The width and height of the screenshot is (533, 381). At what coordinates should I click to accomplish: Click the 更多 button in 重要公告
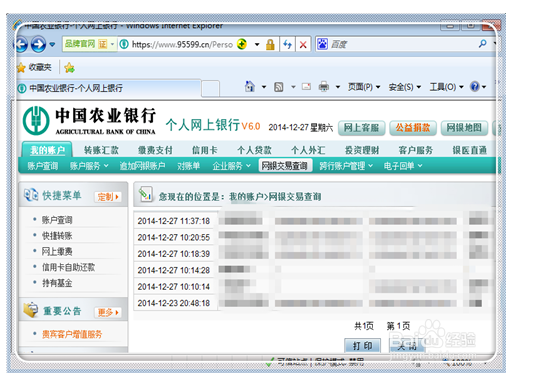108,312
